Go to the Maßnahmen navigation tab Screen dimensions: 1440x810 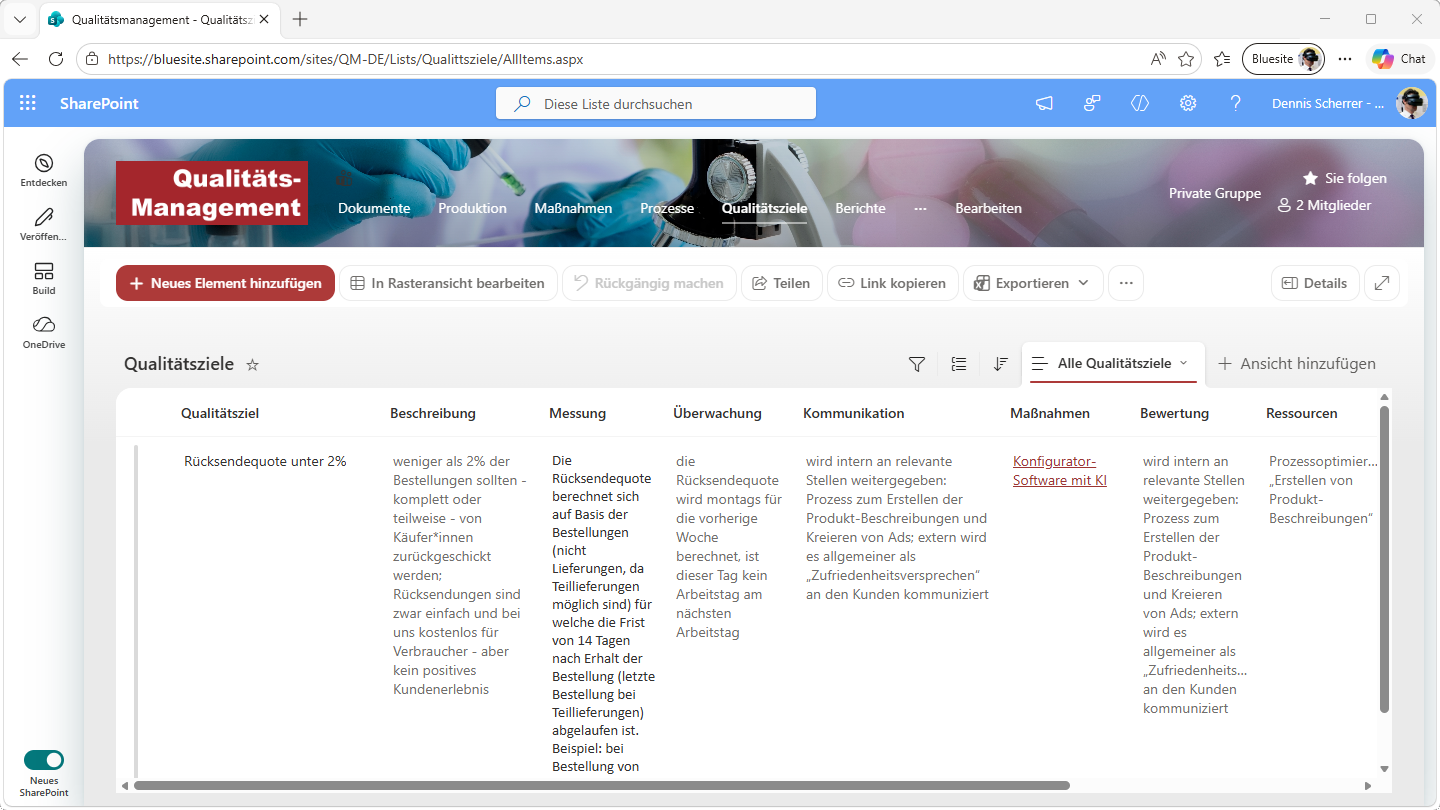[573, 208]
